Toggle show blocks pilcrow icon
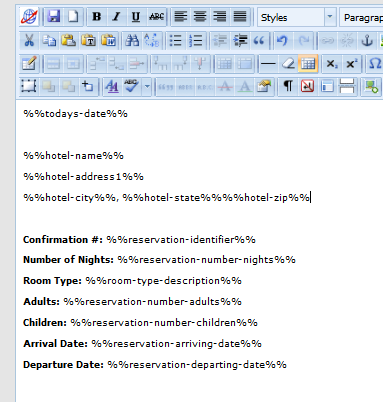The image size is (383, 402). click(x=288, y=87)
